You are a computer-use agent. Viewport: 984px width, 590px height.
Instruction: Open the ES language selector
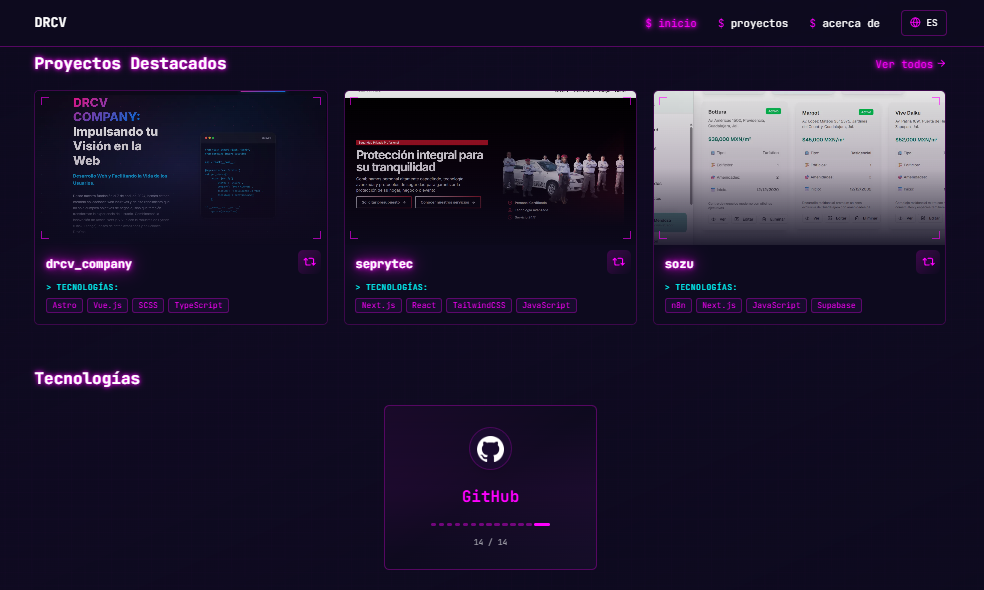point(924,23)
